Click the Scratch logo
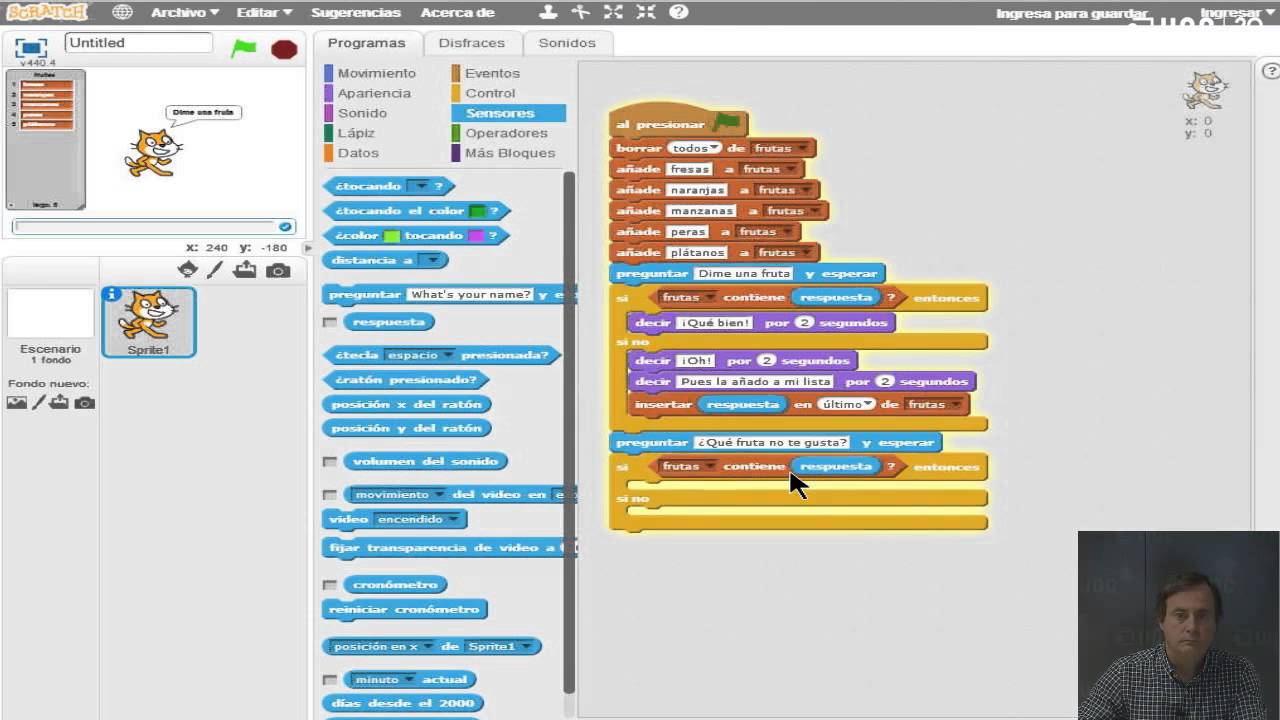Viewport: 1280px width, 720px height. (x=47, y=12)
